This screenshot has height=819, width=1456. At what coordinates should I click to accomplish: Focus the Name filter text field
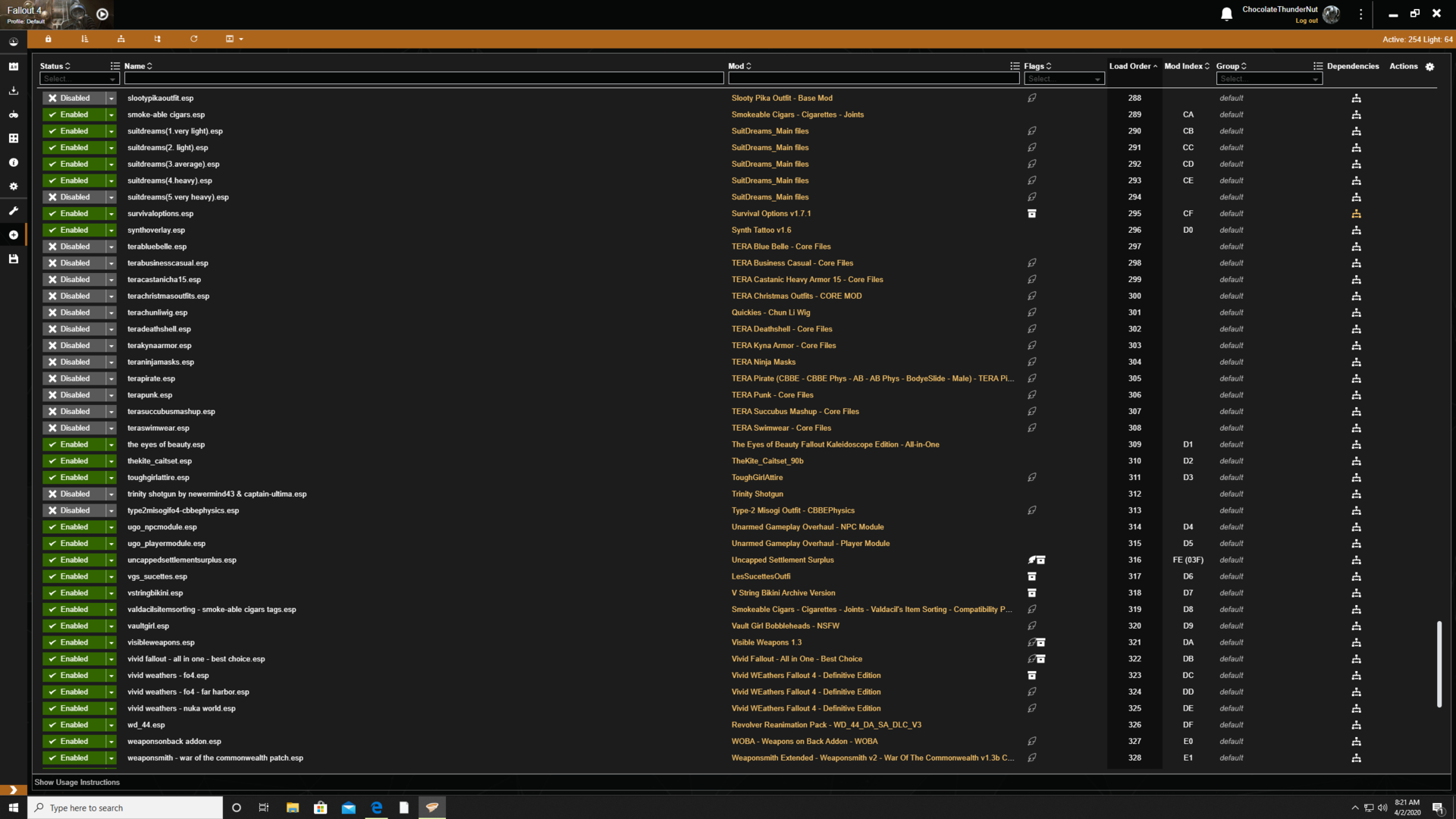424,79
